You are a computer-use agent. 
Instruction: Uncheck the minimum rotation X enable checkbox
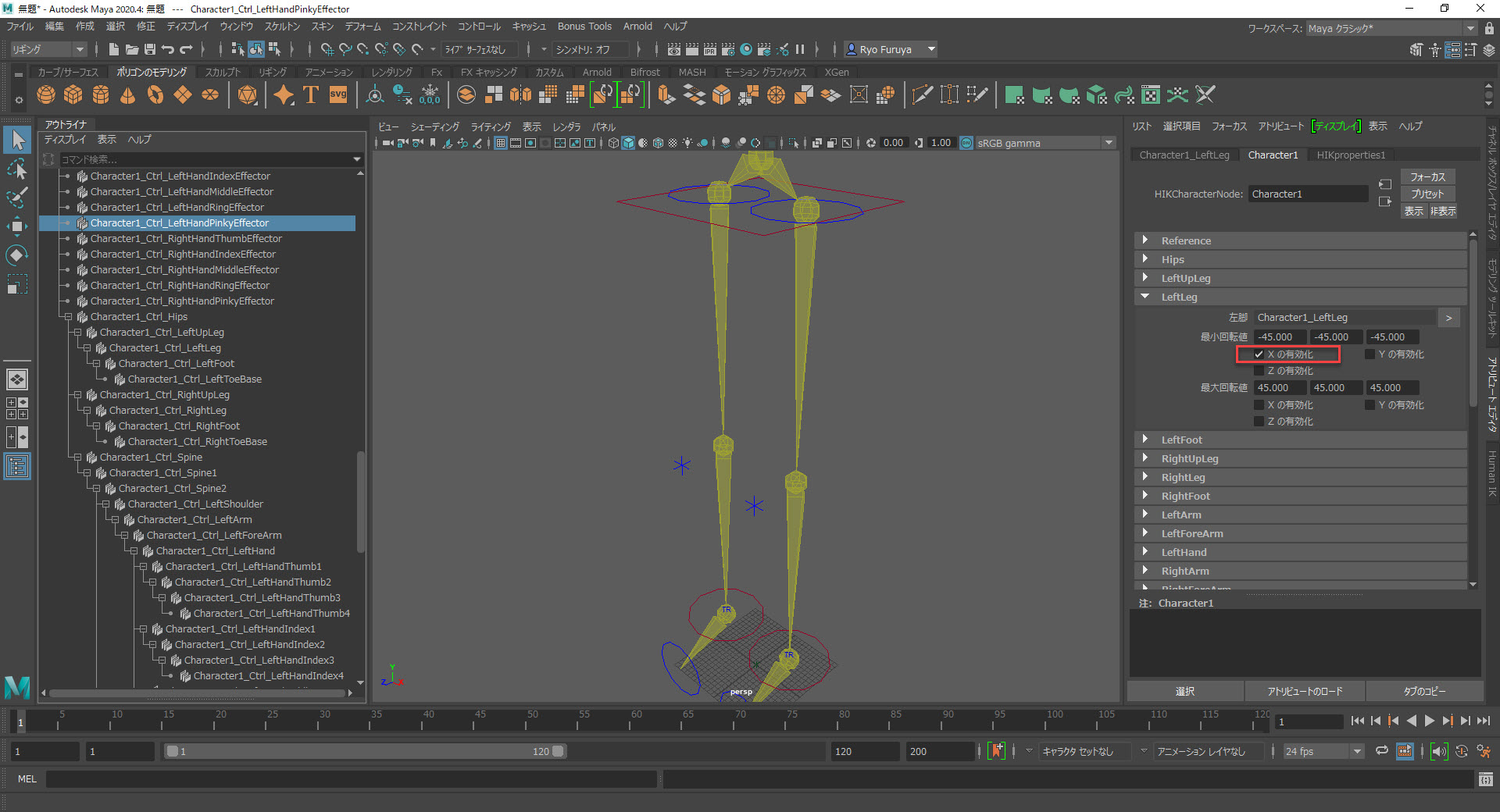[x=1259, y=354]
